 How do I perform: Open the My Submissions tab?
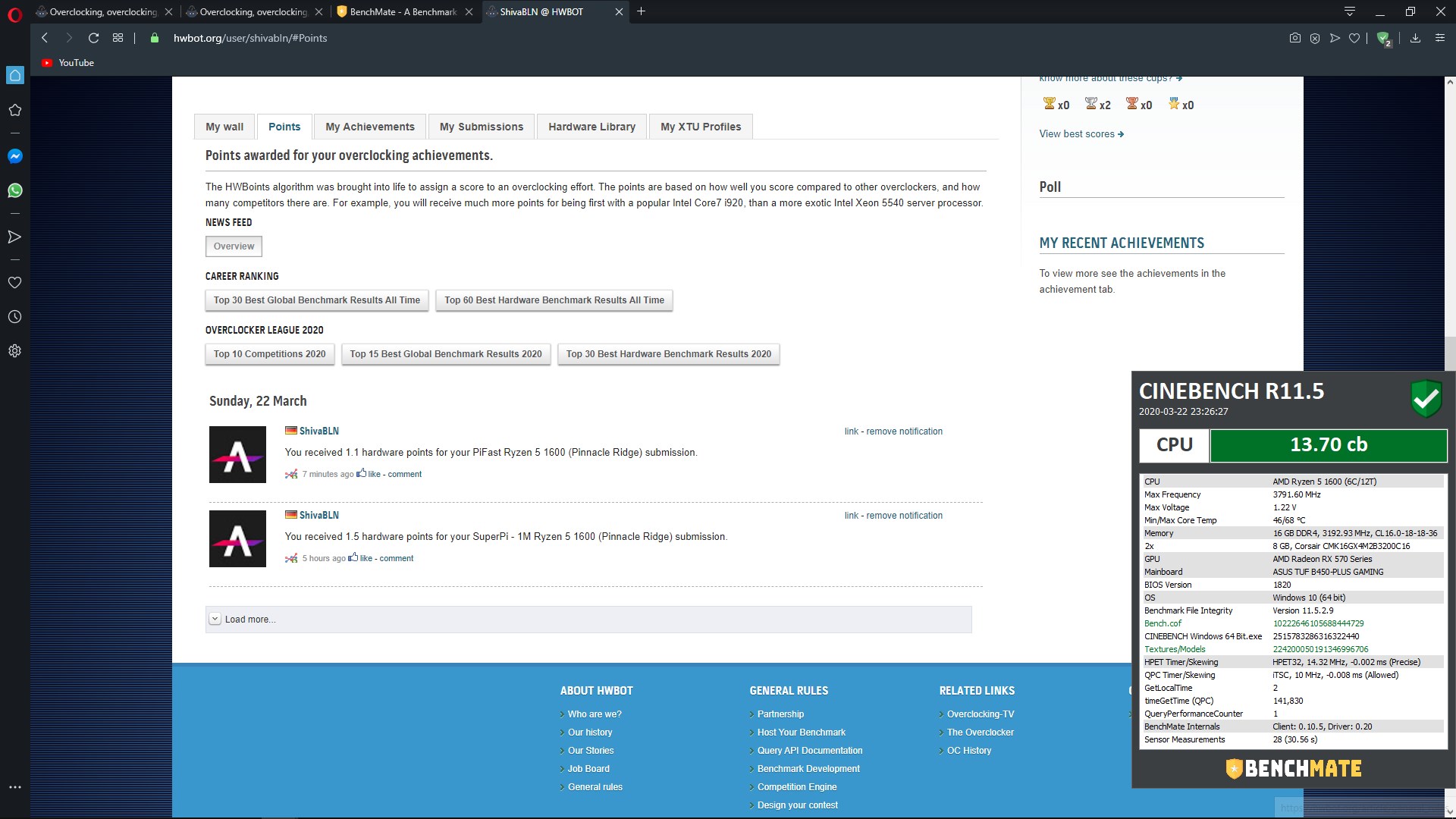pos(482,127)
